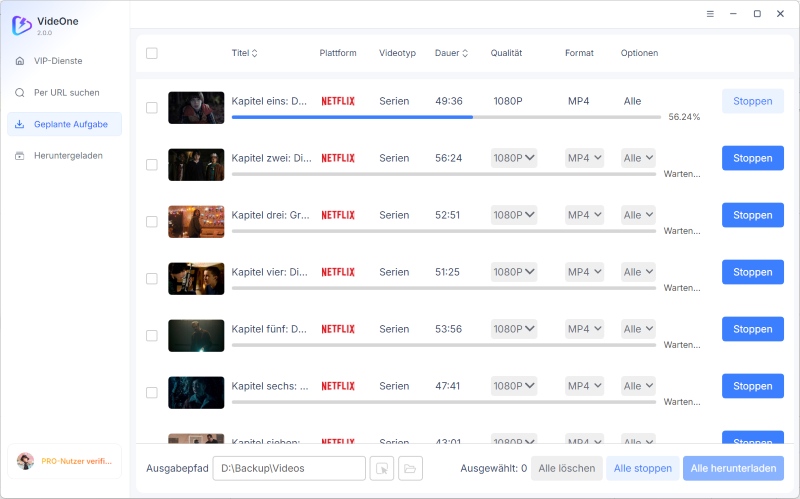This screenshot has width=800, height=499.
Task: Click the Ausgabepfad path input field
Action: 289,468
